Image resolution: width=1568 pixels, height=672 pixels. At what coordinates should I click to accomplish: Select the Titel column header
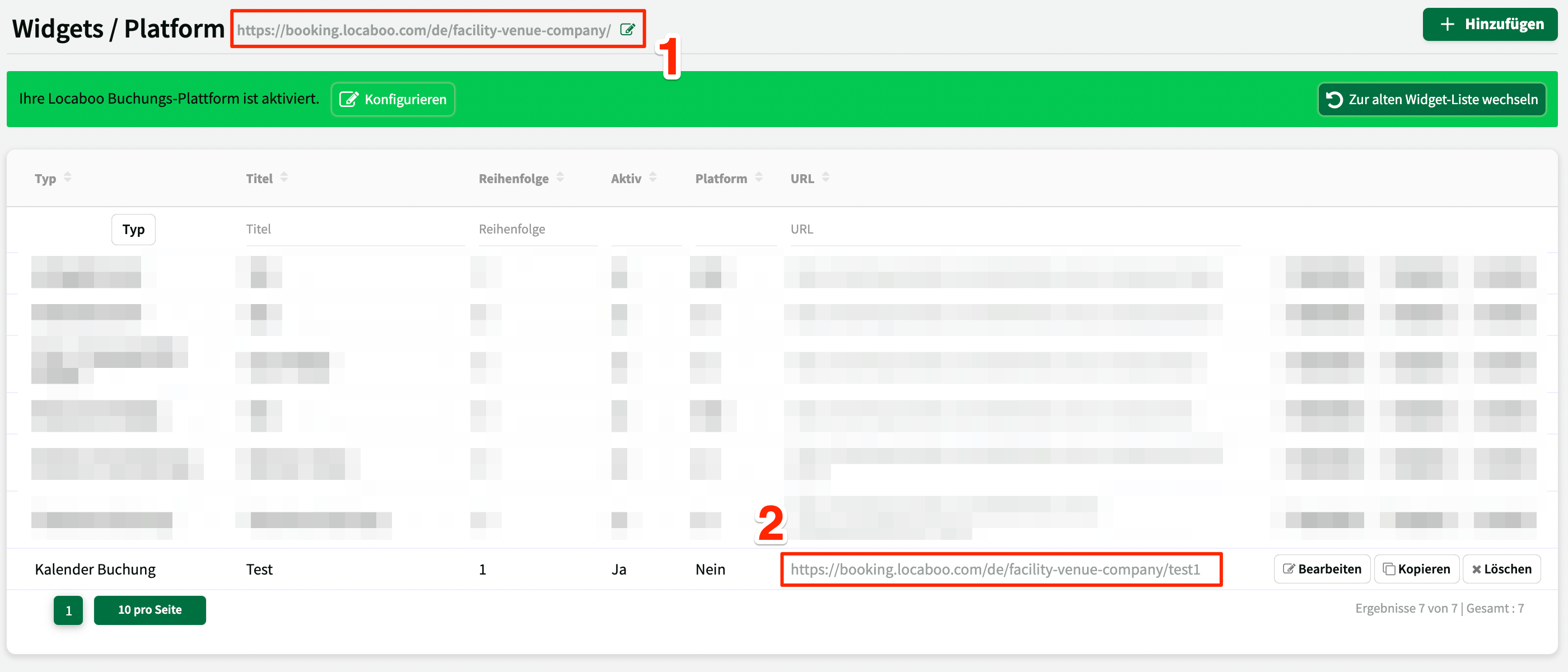260,178
